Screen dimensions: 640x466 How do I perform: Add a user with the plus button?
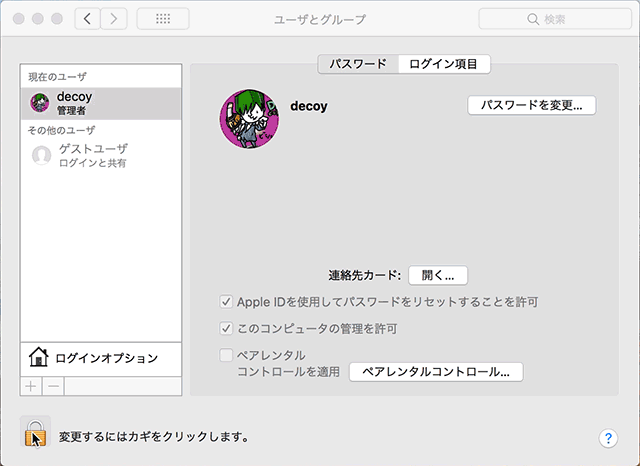(31, 386)
